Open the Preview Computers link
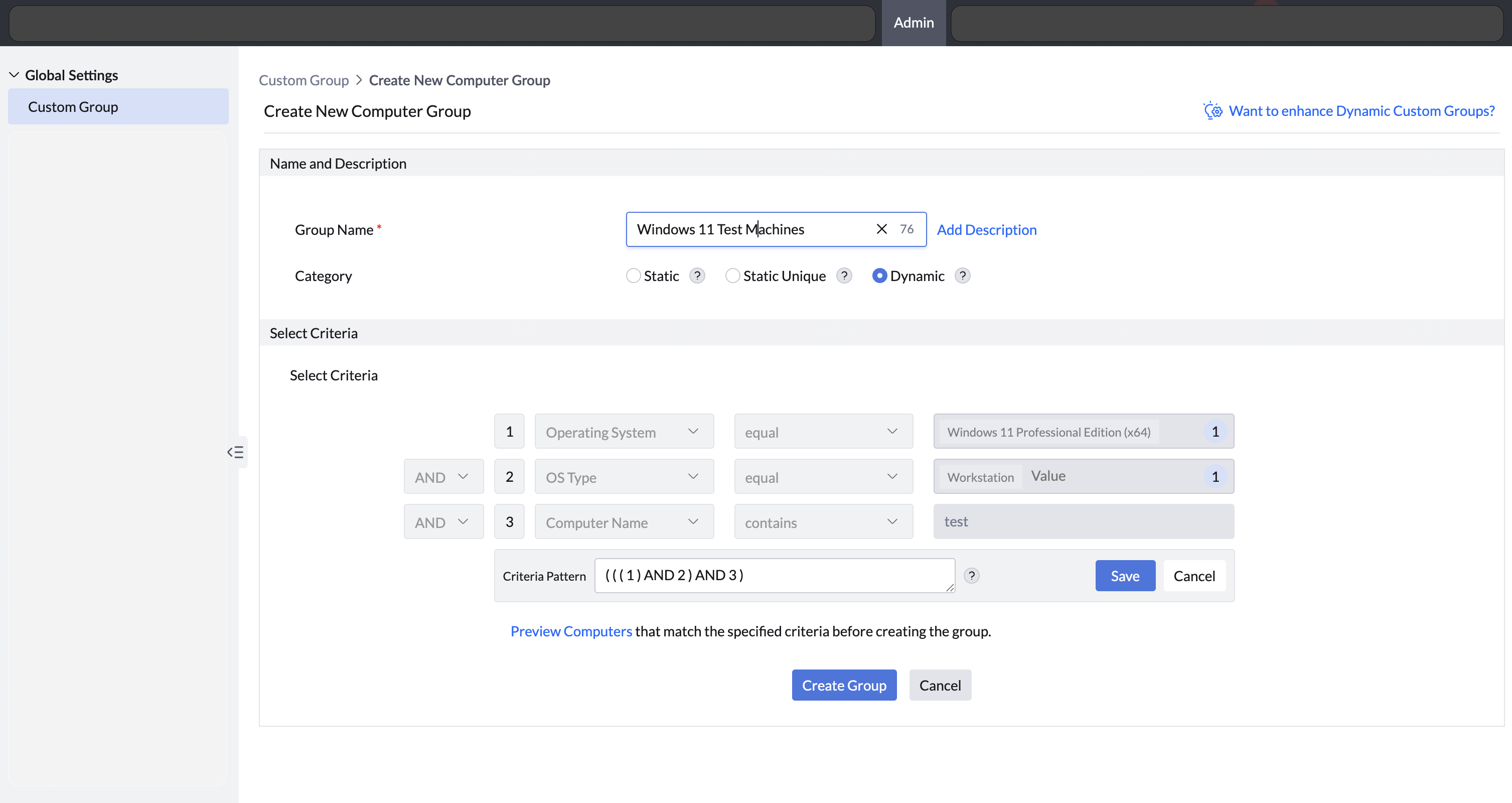 [570, 631]
